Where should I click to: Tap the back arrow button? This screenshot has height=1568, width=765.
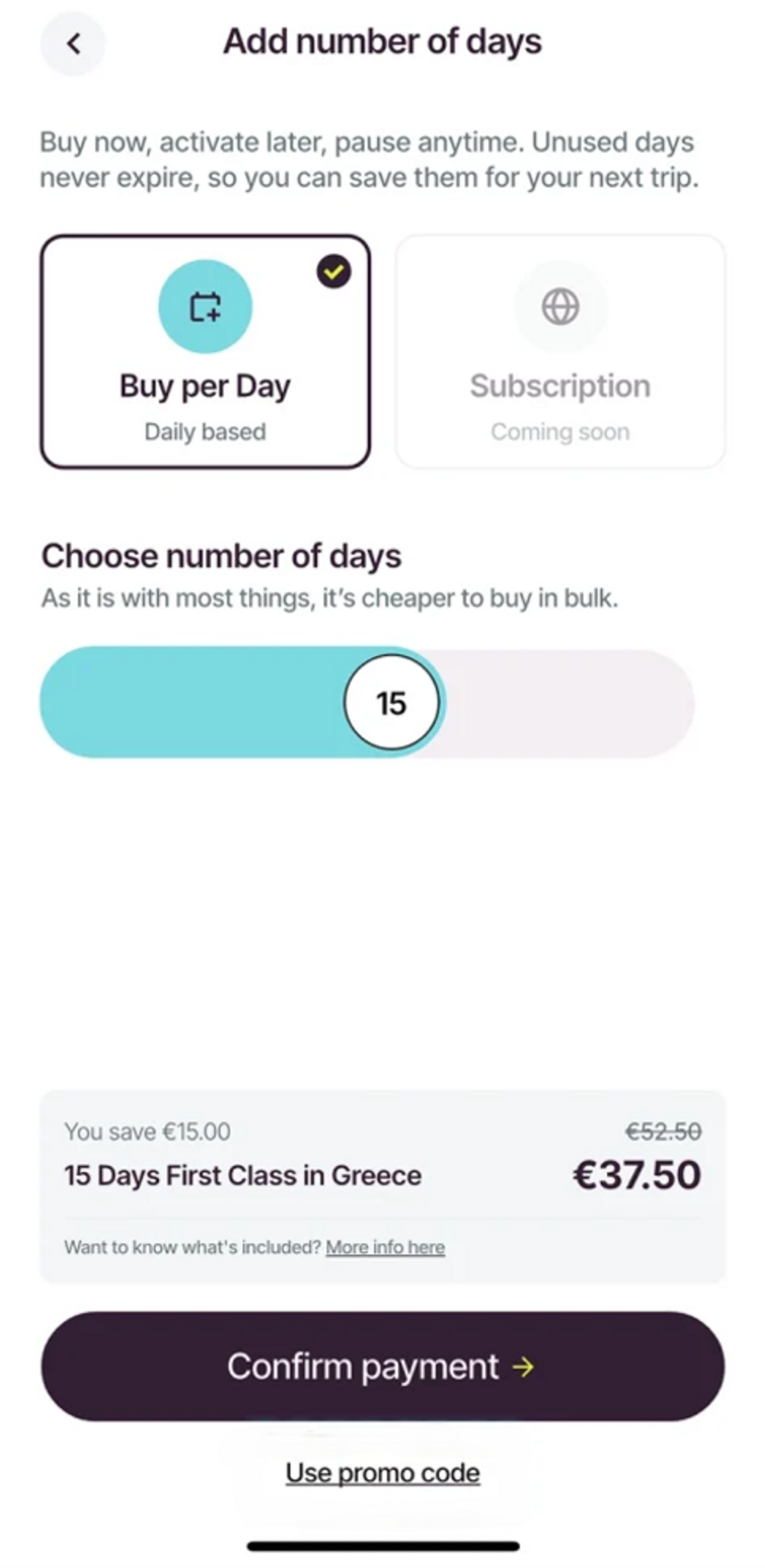73,43
